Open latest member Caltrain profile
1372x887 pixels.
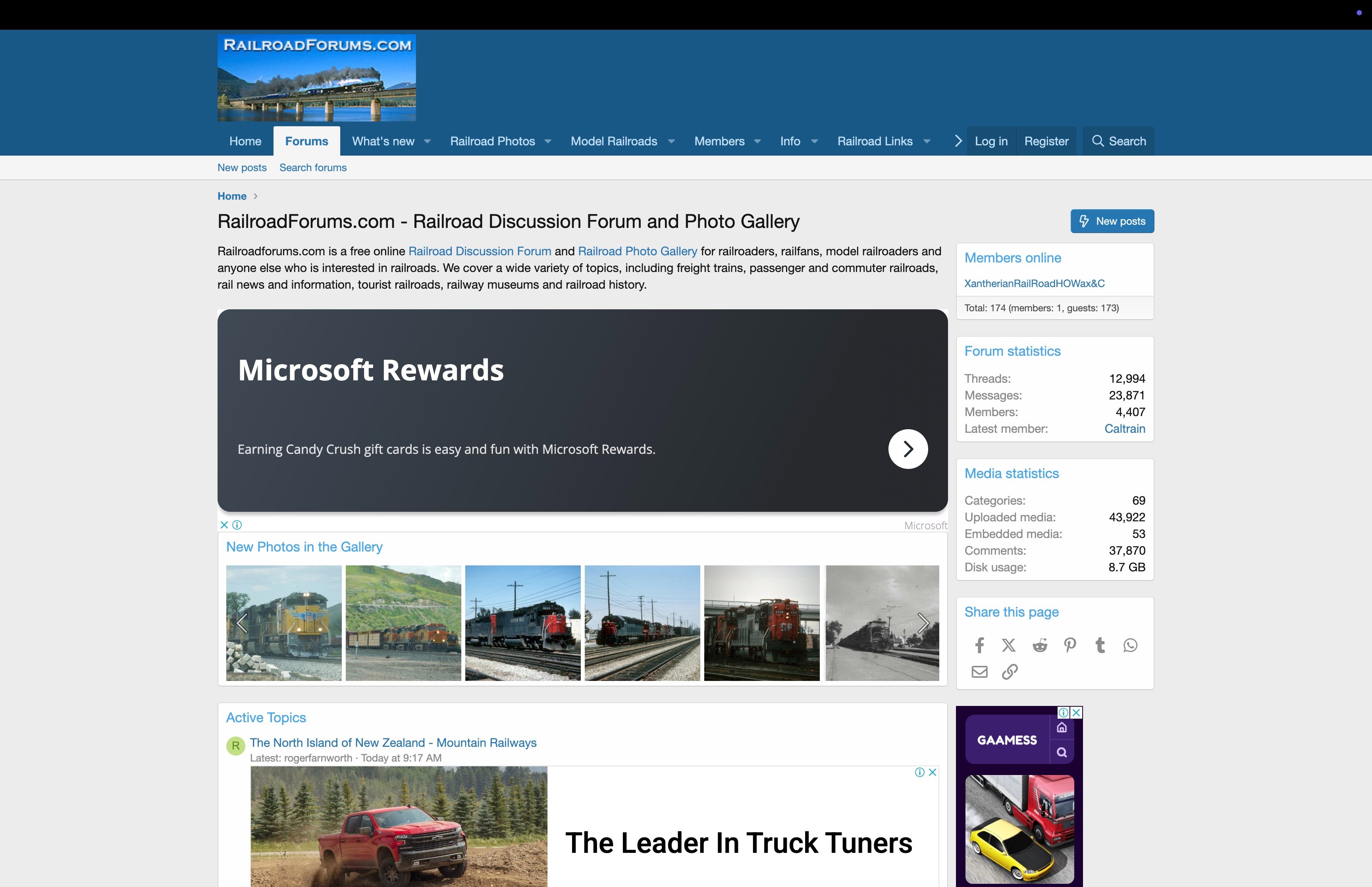coord(1125,428)
